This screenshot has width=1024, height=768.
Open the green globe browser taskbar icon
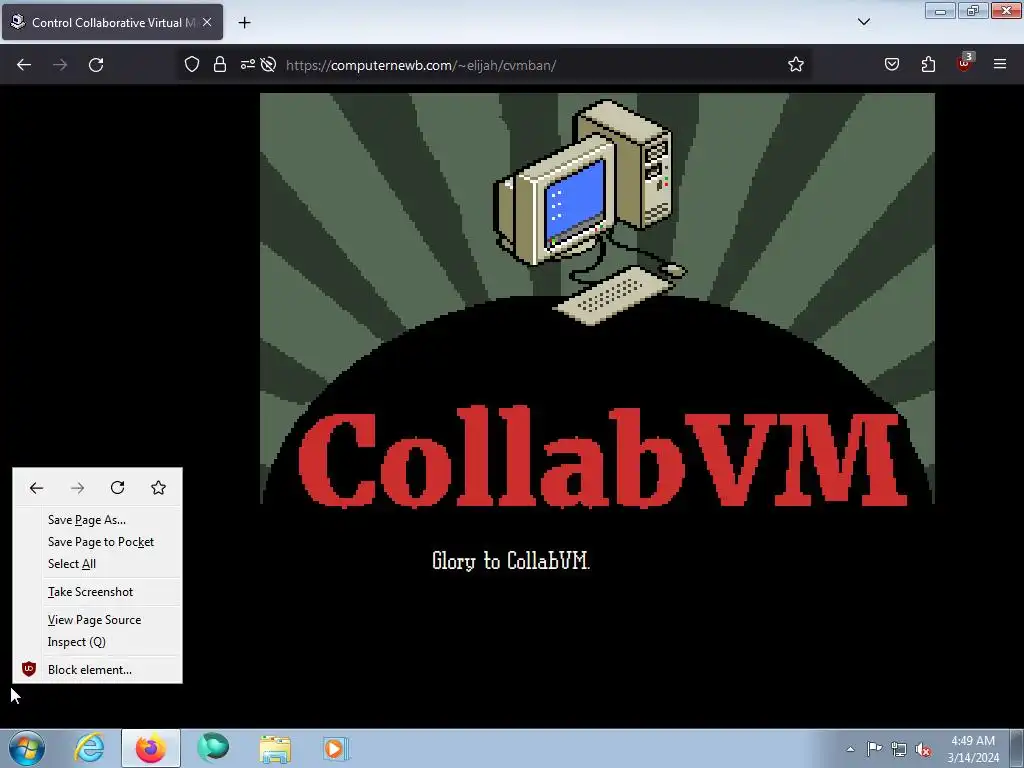pos(213,748)
